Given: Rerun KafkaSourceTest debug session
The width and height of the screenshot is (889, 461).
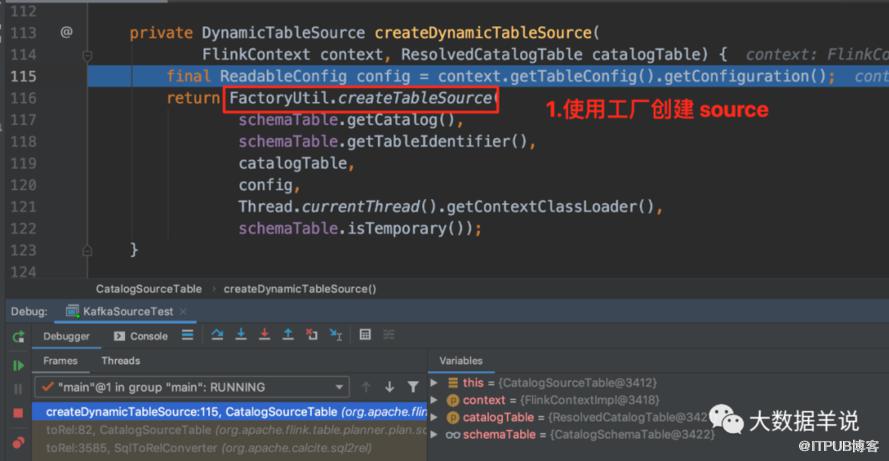Looking at the screenshot, I should 18,337.
